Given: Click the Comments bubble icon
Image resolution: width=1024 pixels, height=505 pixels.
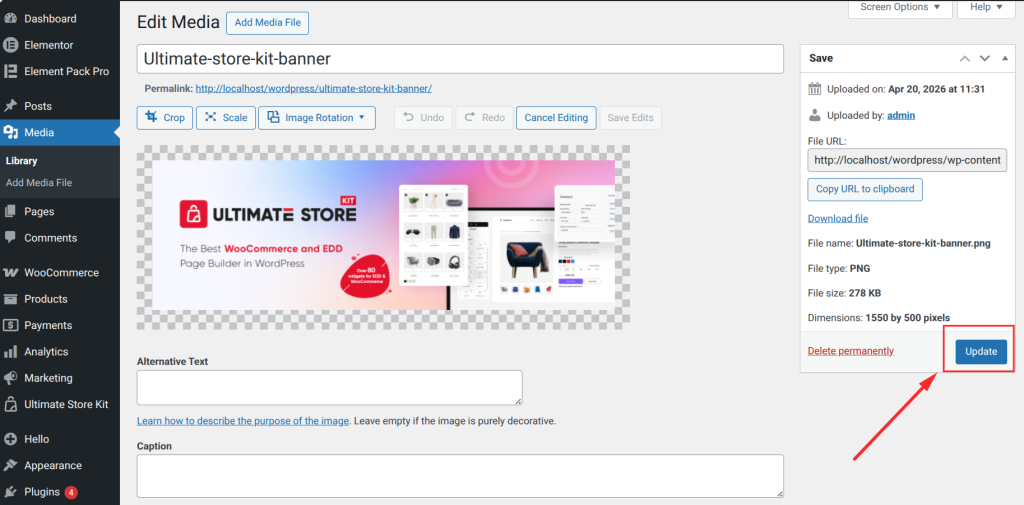Looking at the screenshot, I should (10, 238).
